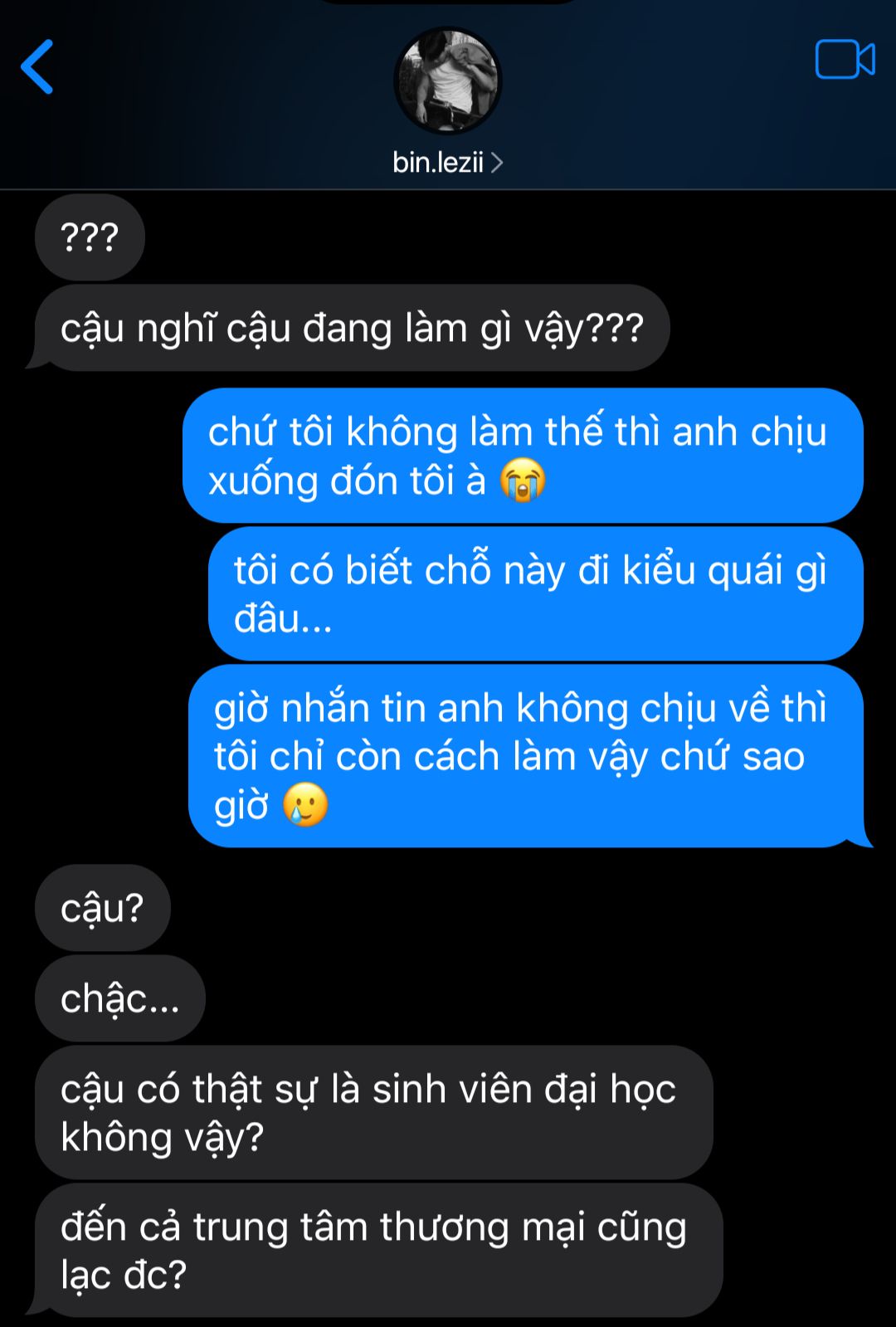
Task: Click the loudly crying face emoji
Action: [523, 481]
